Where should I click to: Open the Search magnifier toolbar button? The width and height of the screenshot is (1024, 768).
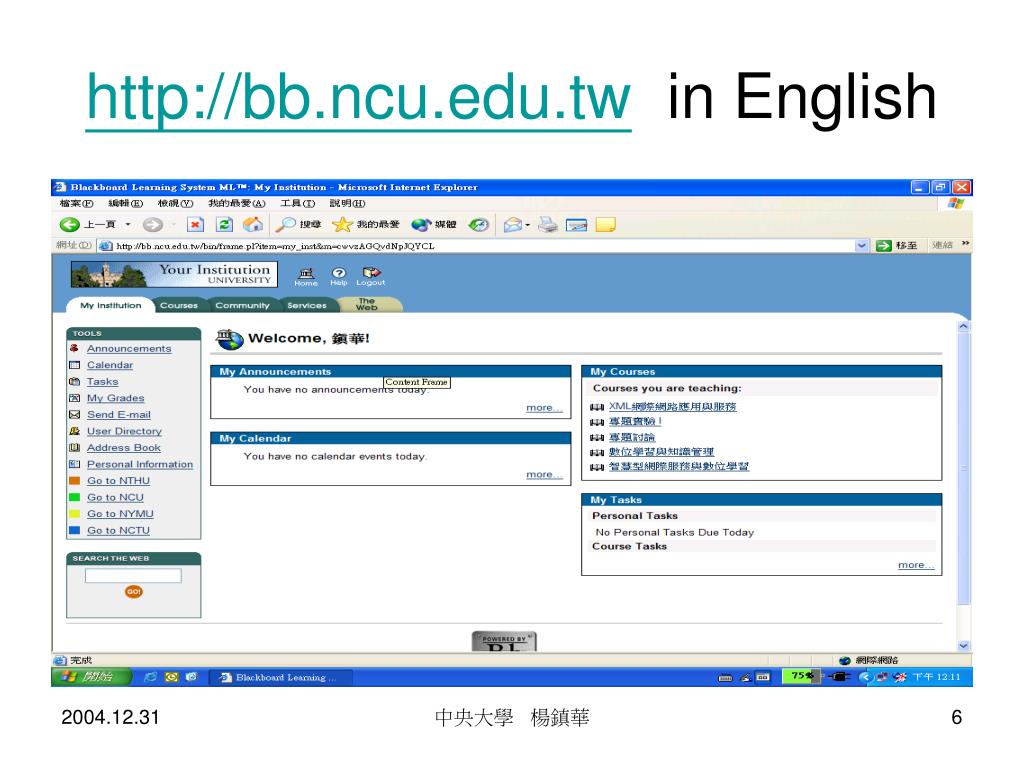[298, 225]
